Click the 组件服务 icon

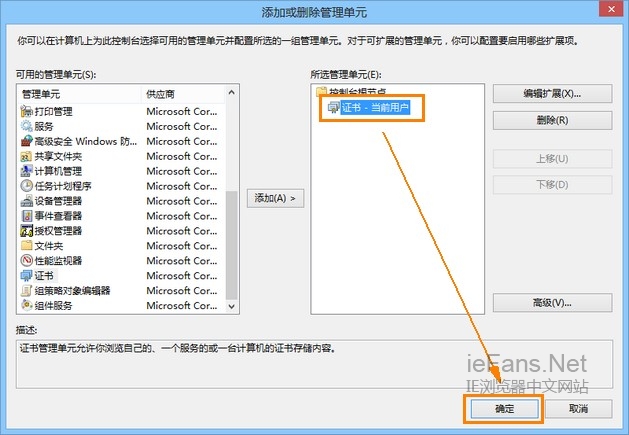[x=26, y=305]
